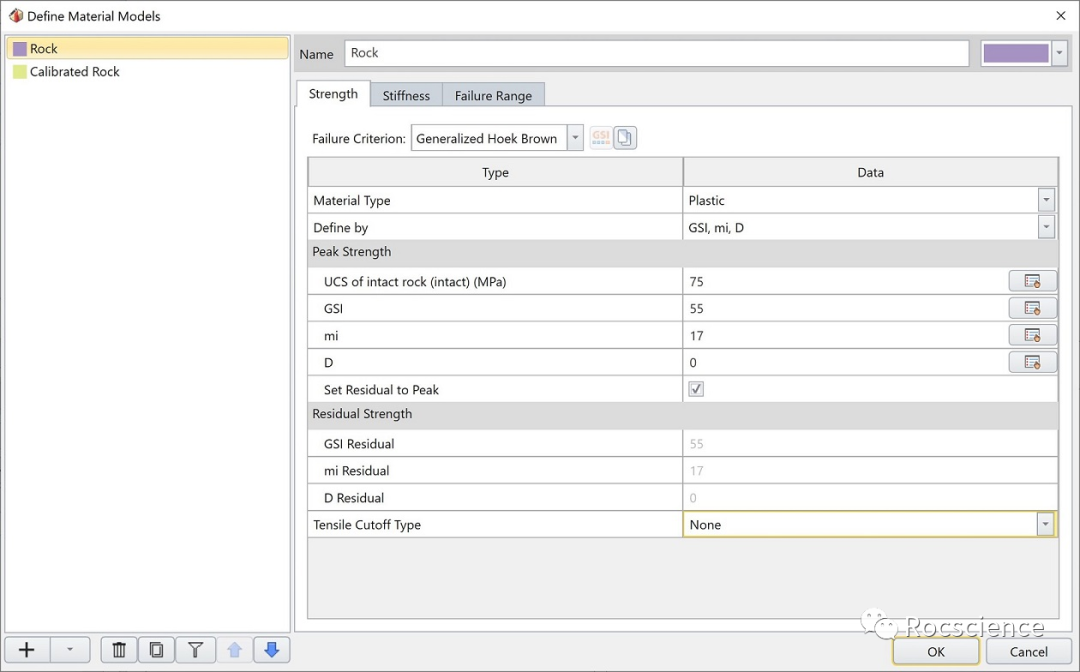Image resolution: width=1080 pixels, height=672 pixels.
Task: Open the mi value picker icon
Action: [1032, 336]
